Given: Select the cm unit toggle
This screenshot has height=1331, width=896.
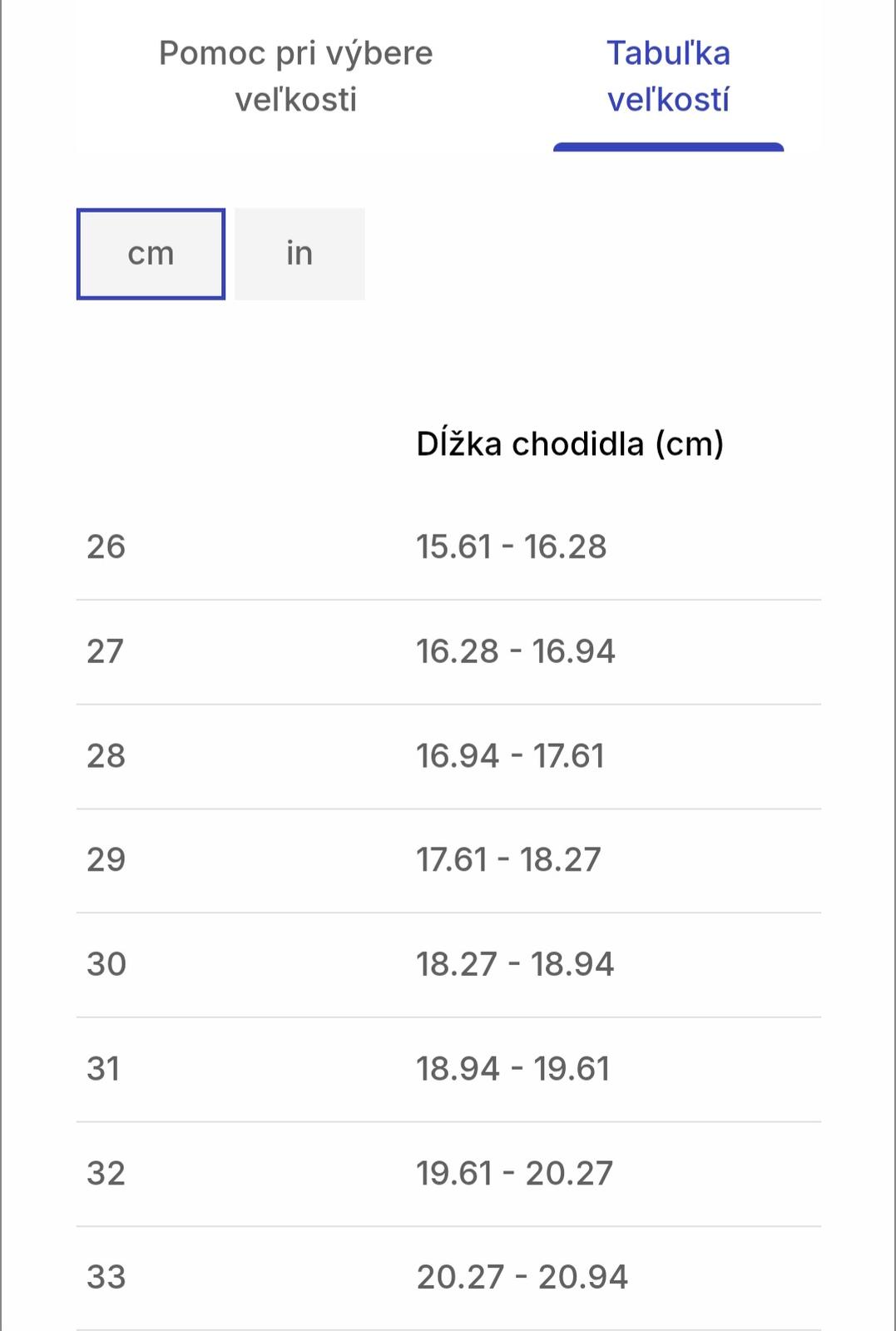Looking at the screenshot, I should coord(151,254).
